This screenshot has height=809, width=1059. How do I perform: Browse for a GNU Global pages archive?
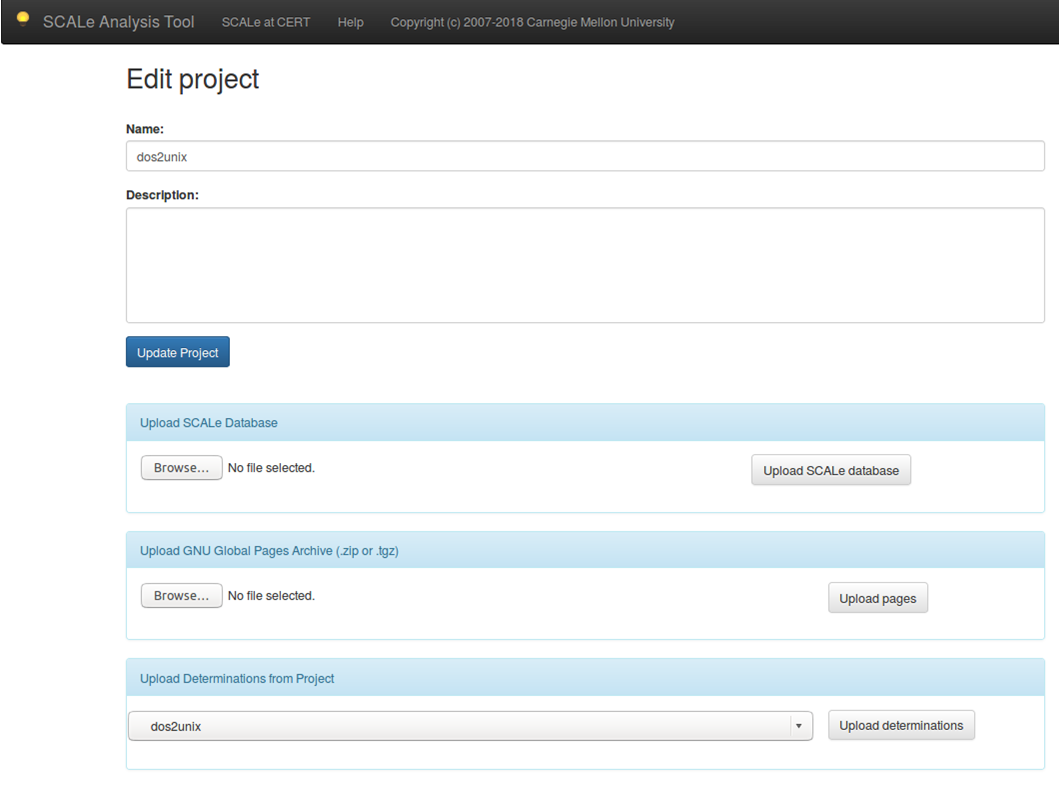click(x=181, y=596)
